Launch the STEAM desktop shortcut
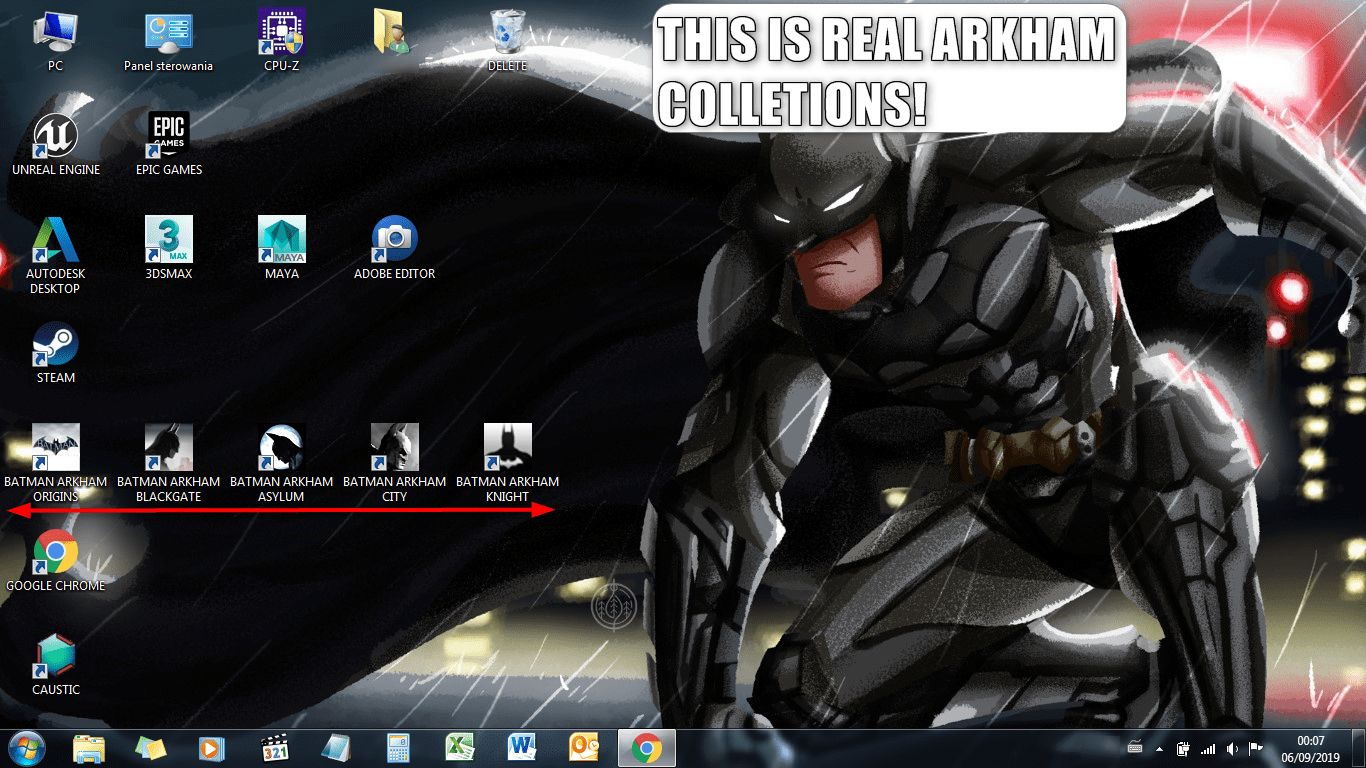1366x768 pixels. pyautogui.click(x=56, y=353)
